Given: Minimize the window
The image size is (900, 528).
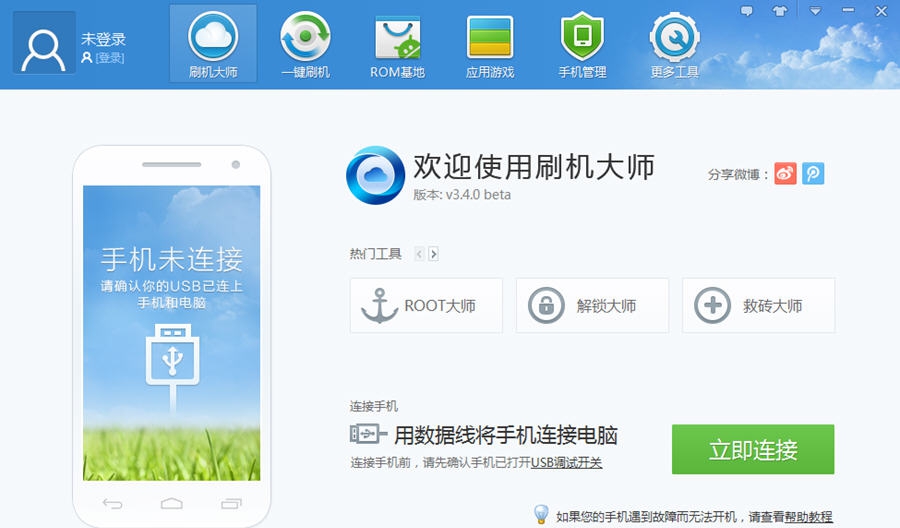Looking at the screenshot, I should (848, 11).
